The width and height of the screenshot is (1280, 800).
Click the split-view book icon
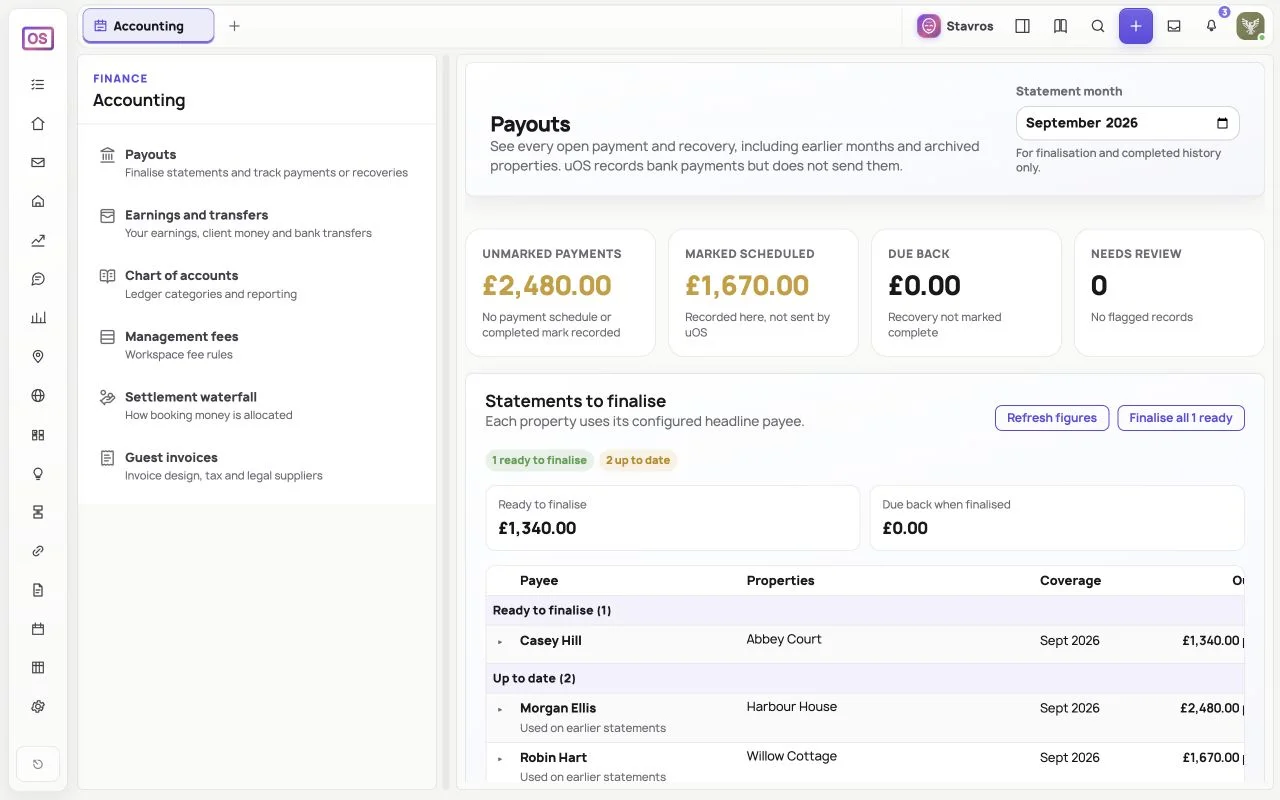[1060, 26]
